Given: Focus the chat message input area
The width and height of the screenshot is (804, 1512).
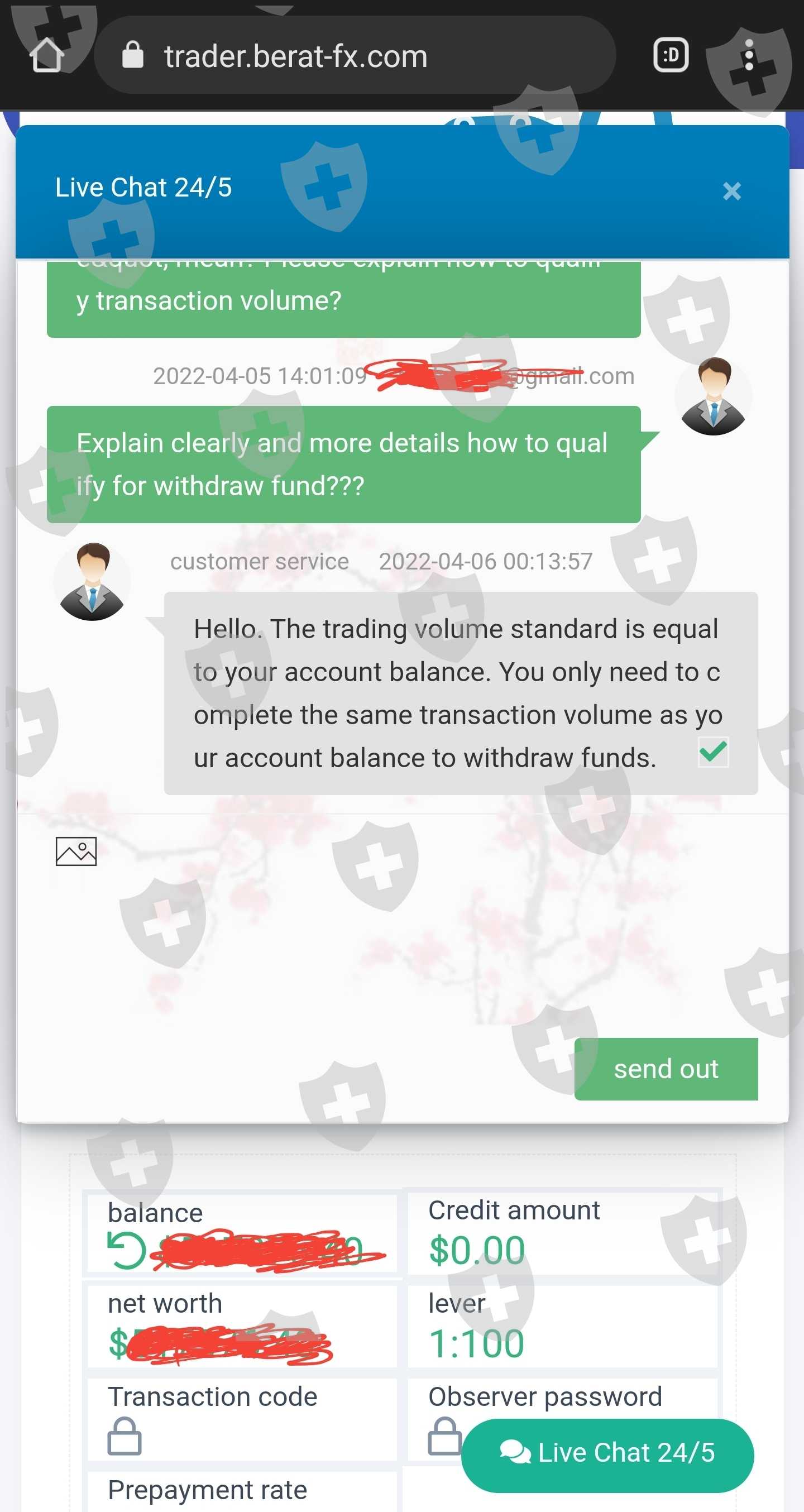Looking at the screenshot, I should click(x=403, y=945).
